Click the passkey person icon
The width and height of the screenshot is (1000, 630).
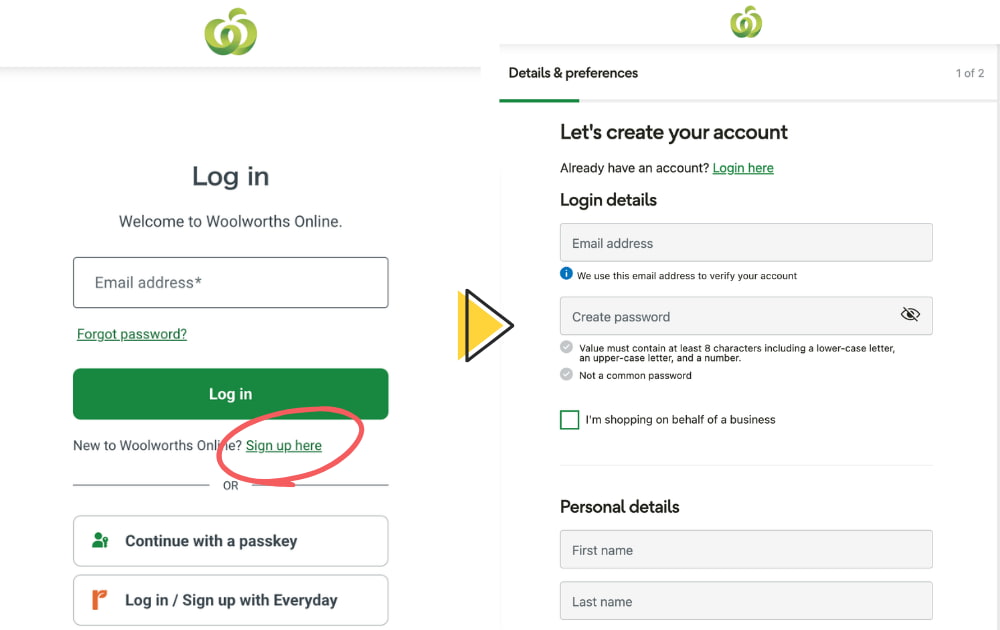coord(100,541)
